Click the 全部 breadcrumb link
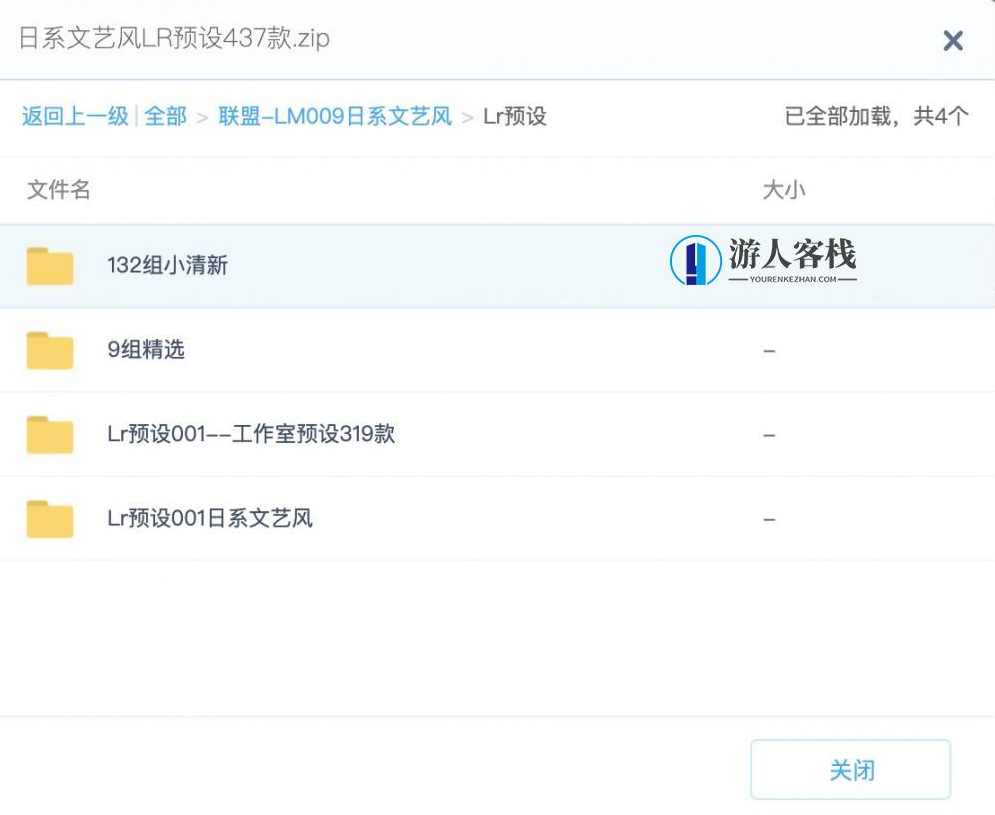 pos(165,116)
